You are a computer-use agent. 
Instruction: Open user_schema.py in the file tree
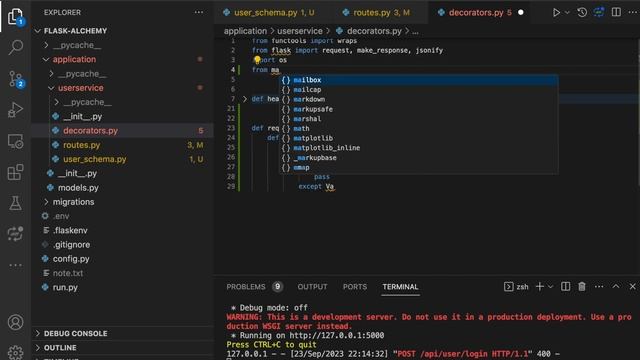pos(122,159)
